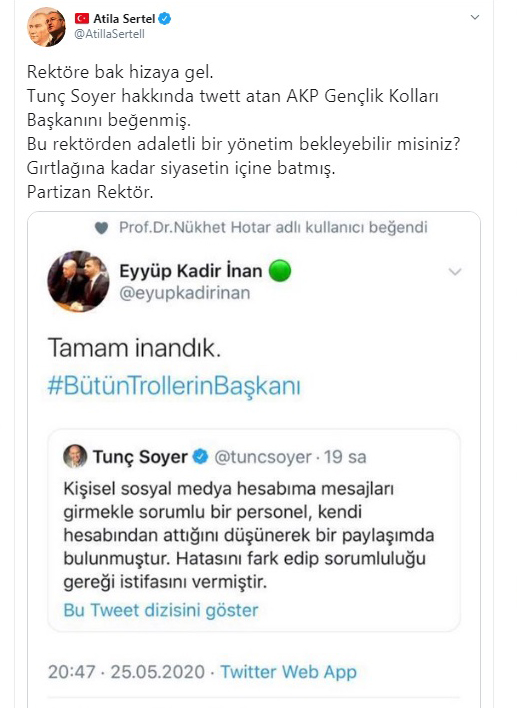Click the green circle next to Eyyüp Kadir İnan
The height and width of the screenshot is (708, 517).
(280, 271)
